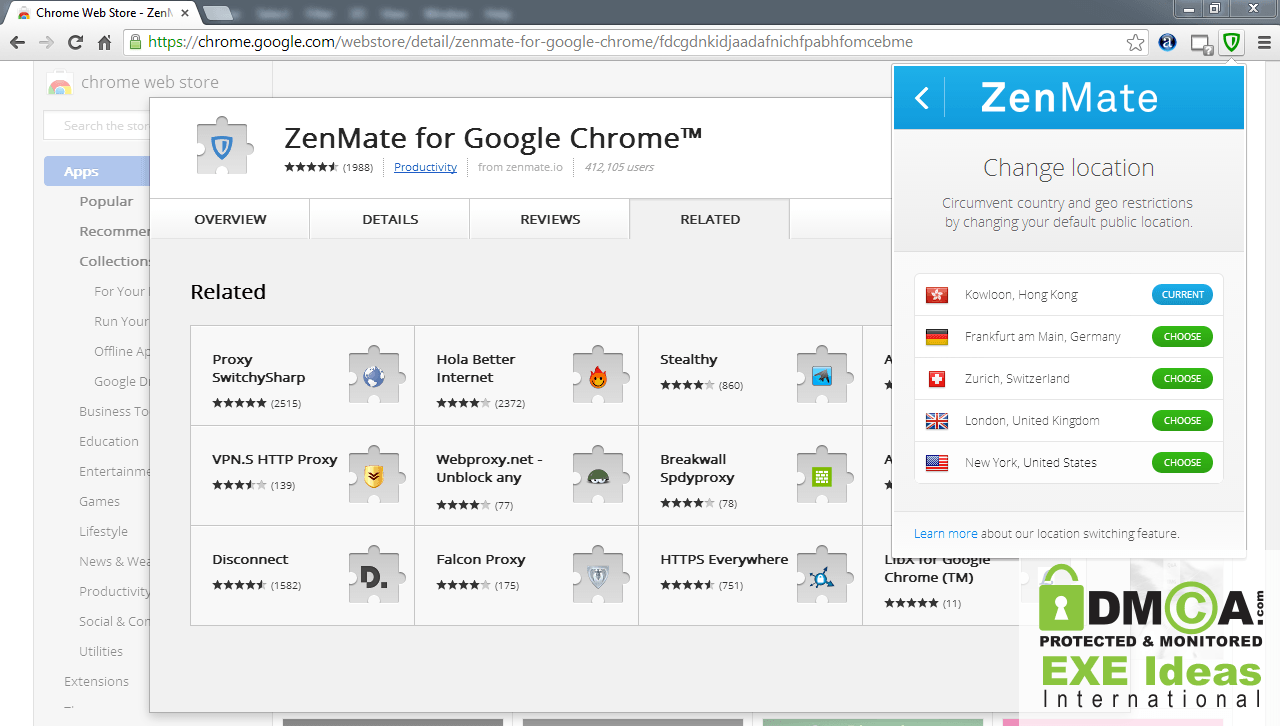Open Falcon Proxy title text
1280x726 pixels.
pos(481,559)
